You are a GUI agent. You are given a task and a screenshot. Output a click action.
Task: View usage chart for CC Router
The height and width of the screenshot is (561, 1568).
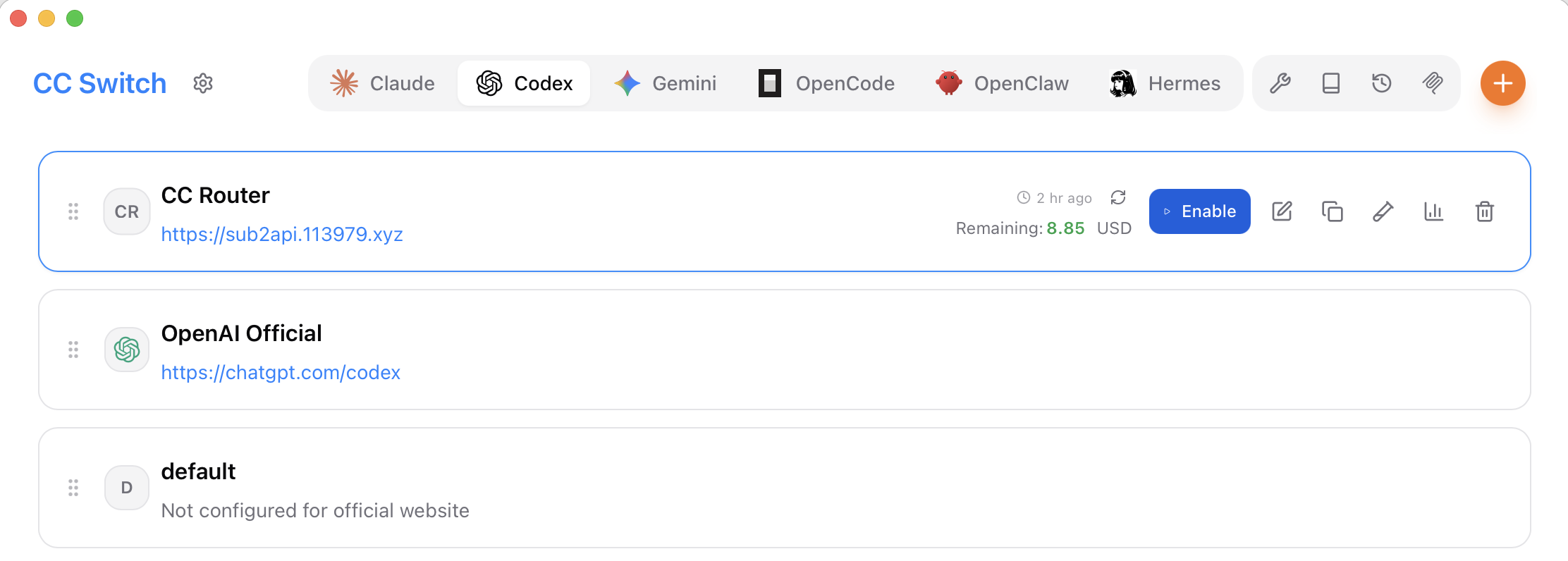(1434, 211)
